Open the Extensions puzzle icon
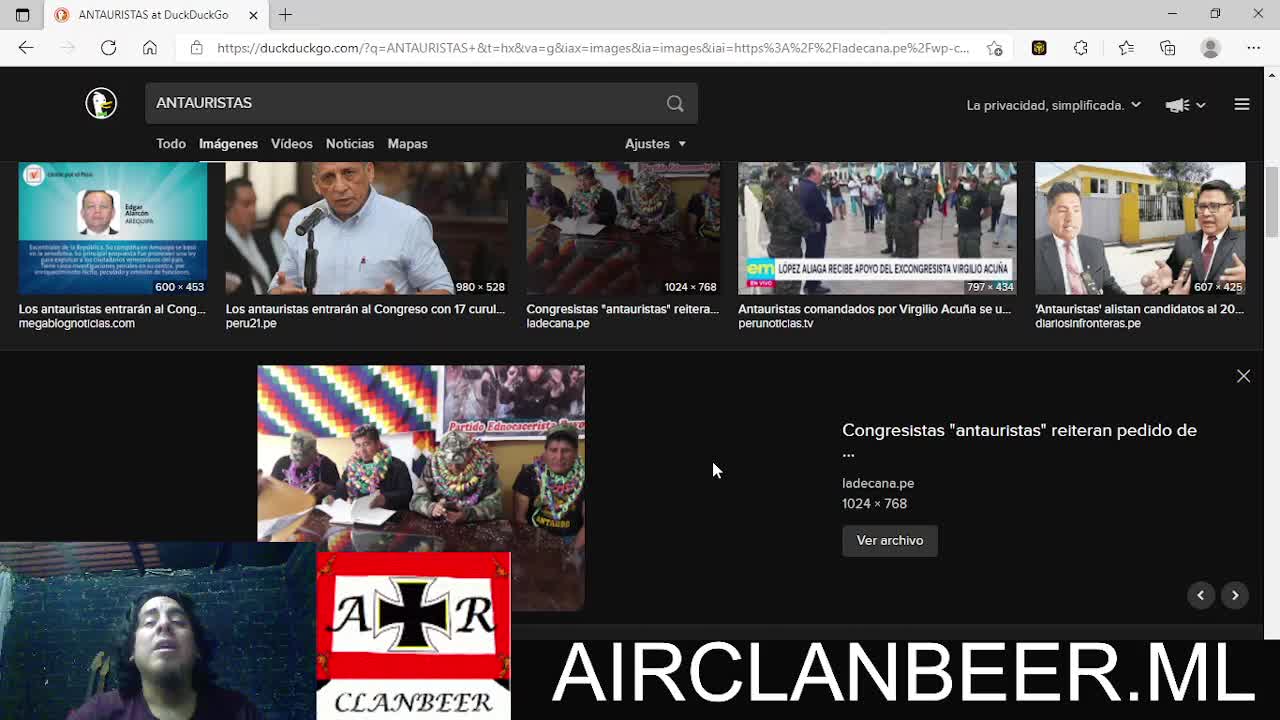The width and height of the screenshot is (1280, 720). [x=1081, y=48]
